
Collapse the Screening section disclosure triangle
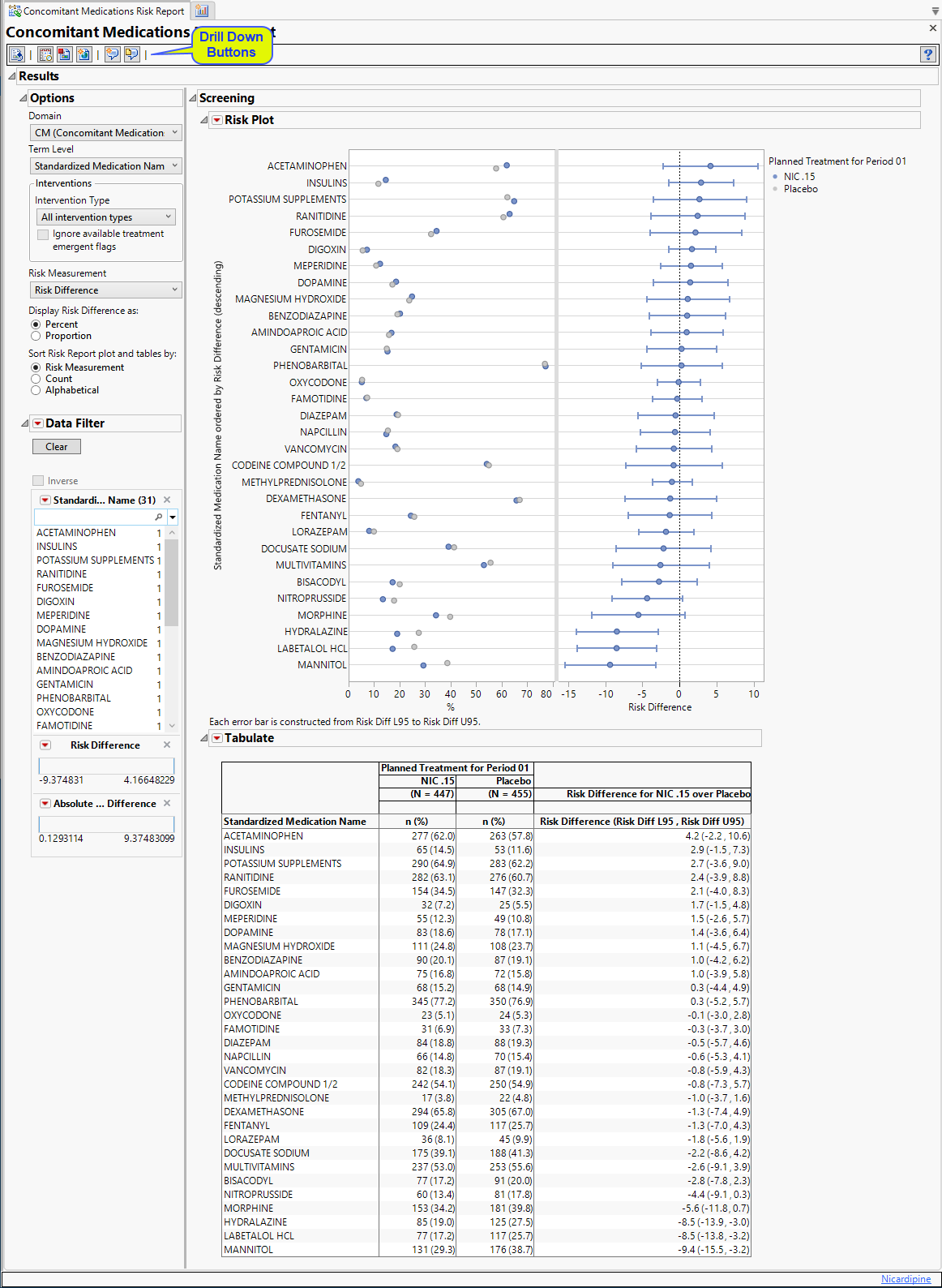[x=193, y=98]
